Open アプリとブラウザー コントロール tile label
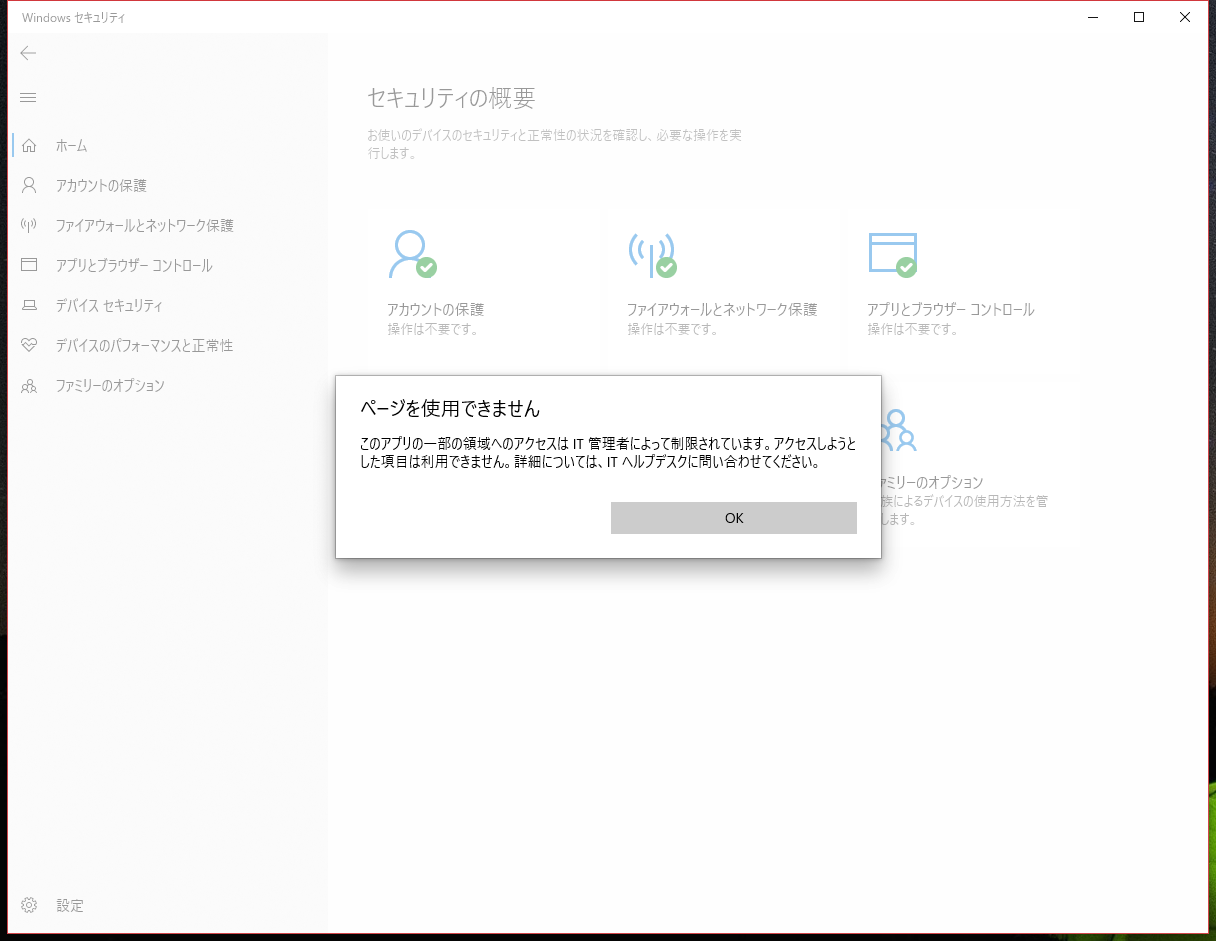1216x941 pixels. tap(950, 310)
